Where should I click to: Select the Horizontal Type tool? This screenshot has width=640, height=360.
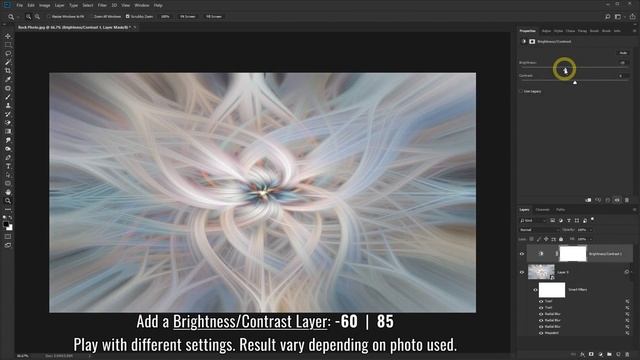tap(8, 166)
